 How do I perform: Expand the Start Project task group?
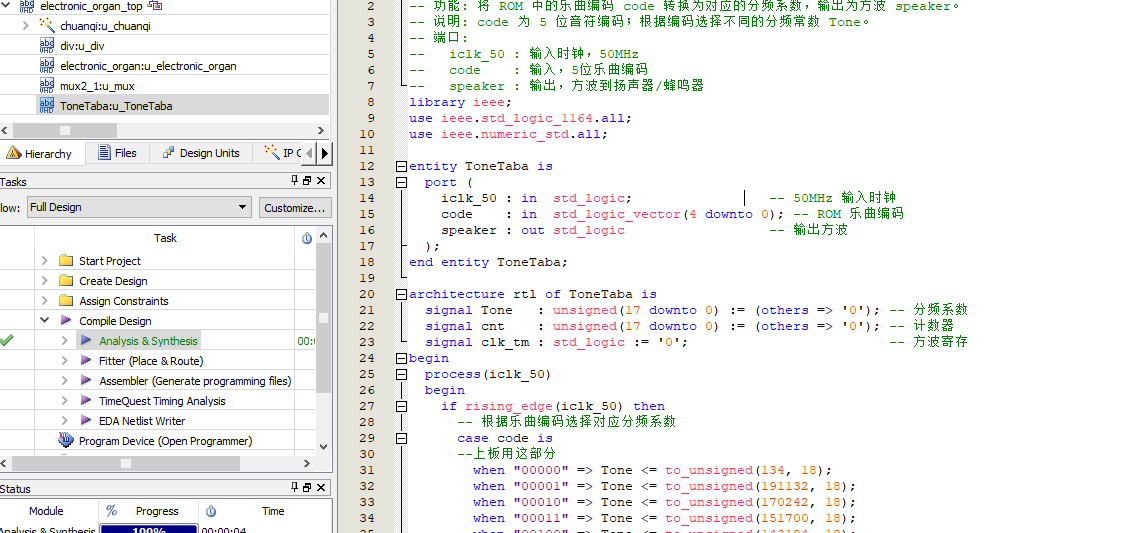tap(44, 260)
